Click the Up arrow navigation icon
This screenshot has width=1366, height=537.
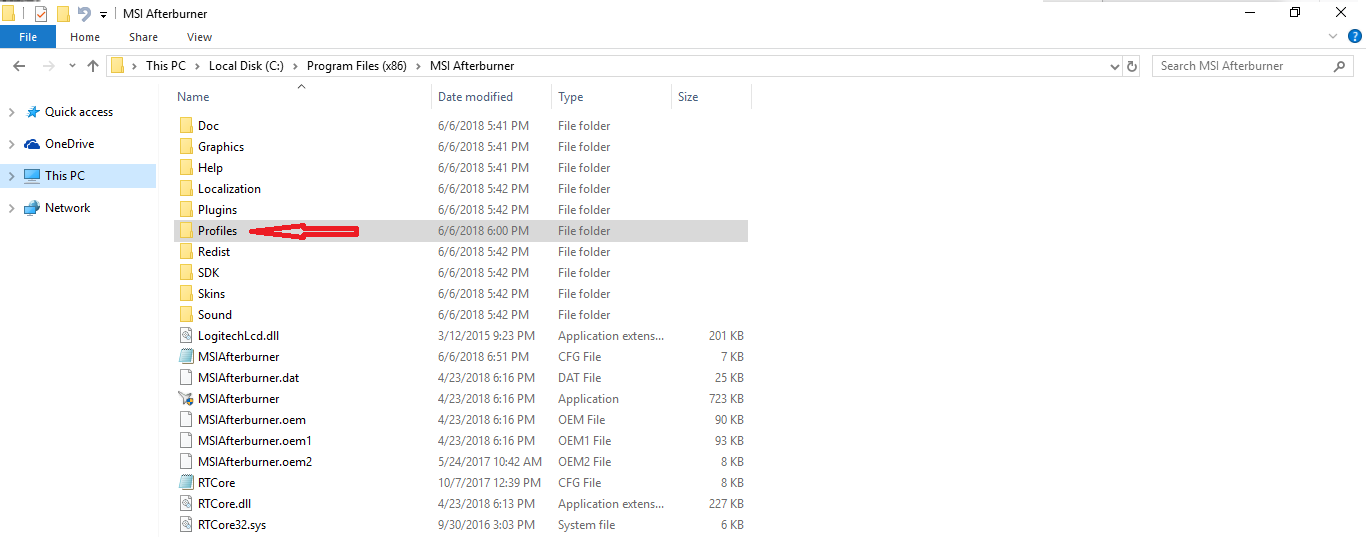93,66
